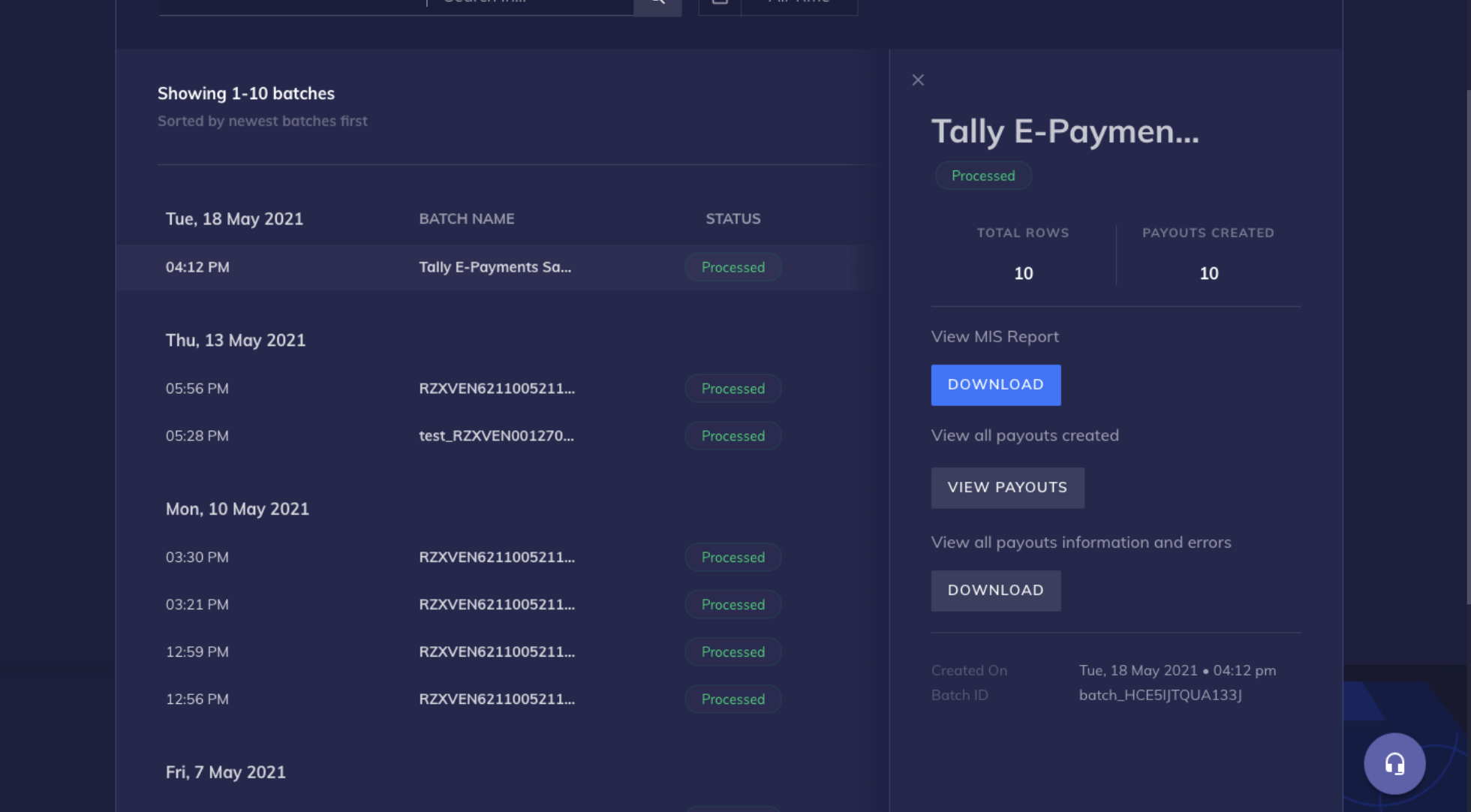This screenshot has width=1471, height=812.
Task: Open the All Time date range dropdown
Action: (799, 5)
